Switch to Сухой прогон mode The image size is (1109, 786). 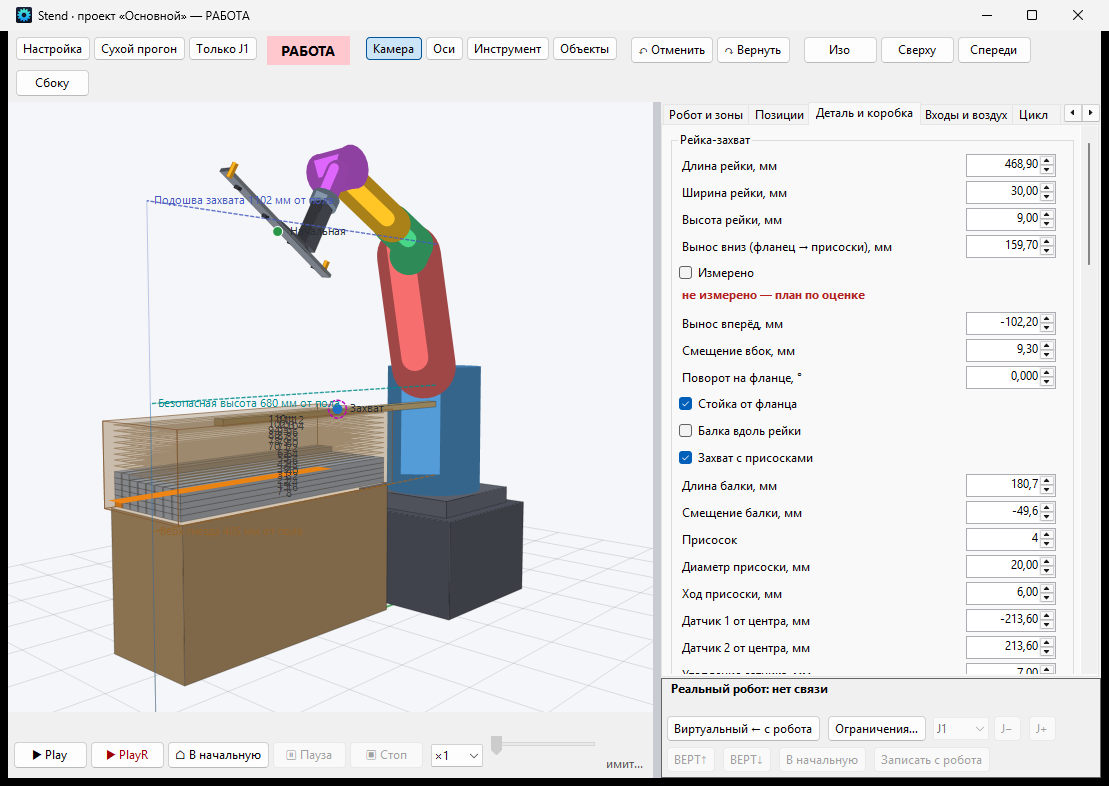(139, 49)
